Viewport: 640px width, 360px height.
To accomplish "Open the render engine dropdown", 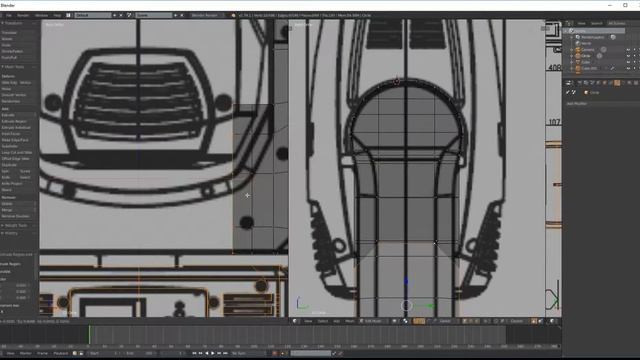I will 207,15.
